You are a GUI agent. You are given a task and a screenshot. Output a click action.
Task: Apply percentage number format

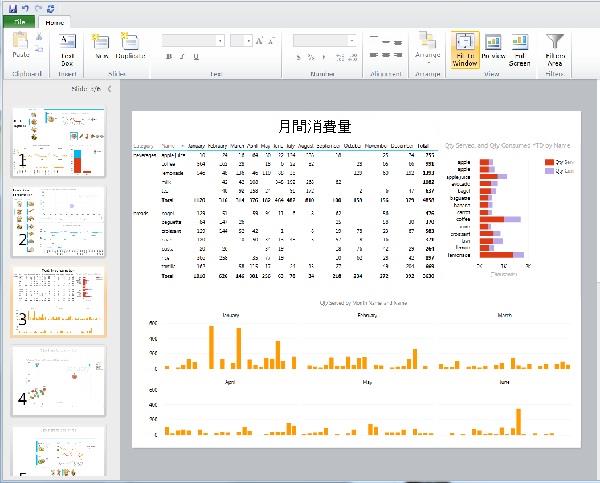tap(311, 57)
